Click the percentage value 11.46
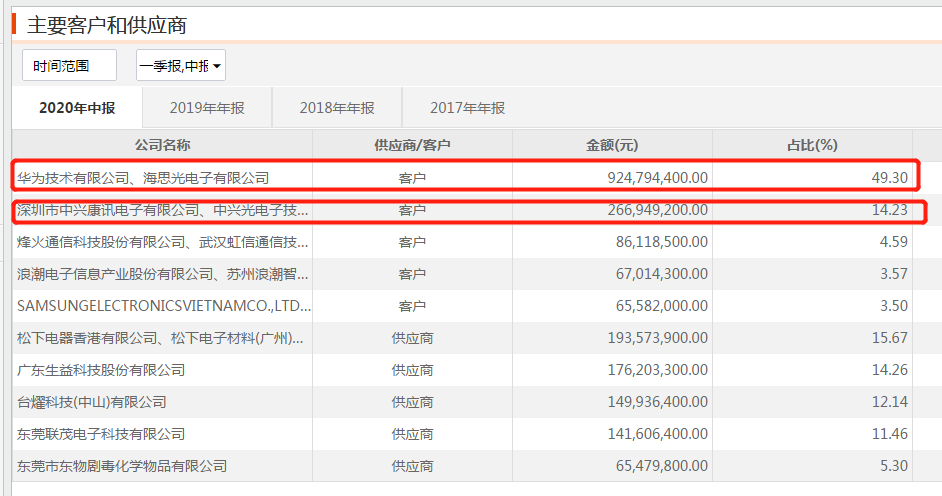This screenshot has width=942, height=496. point(890,434)
